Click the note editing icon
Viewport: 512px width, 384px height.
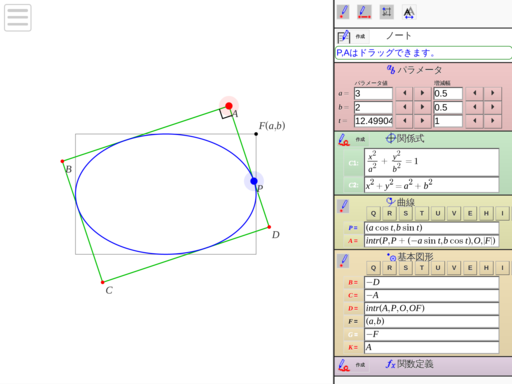(x=343, y=36)
